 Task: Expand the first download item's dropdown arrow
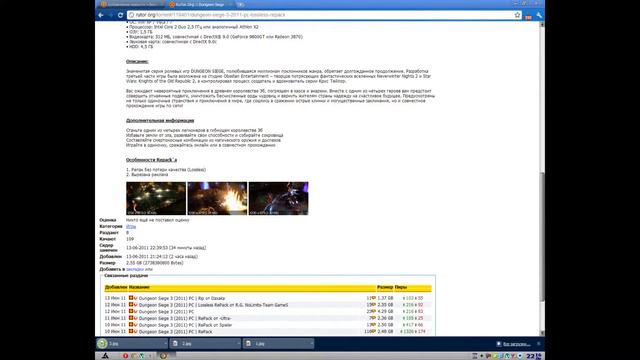pyautogui.click(x=165, y=344)
